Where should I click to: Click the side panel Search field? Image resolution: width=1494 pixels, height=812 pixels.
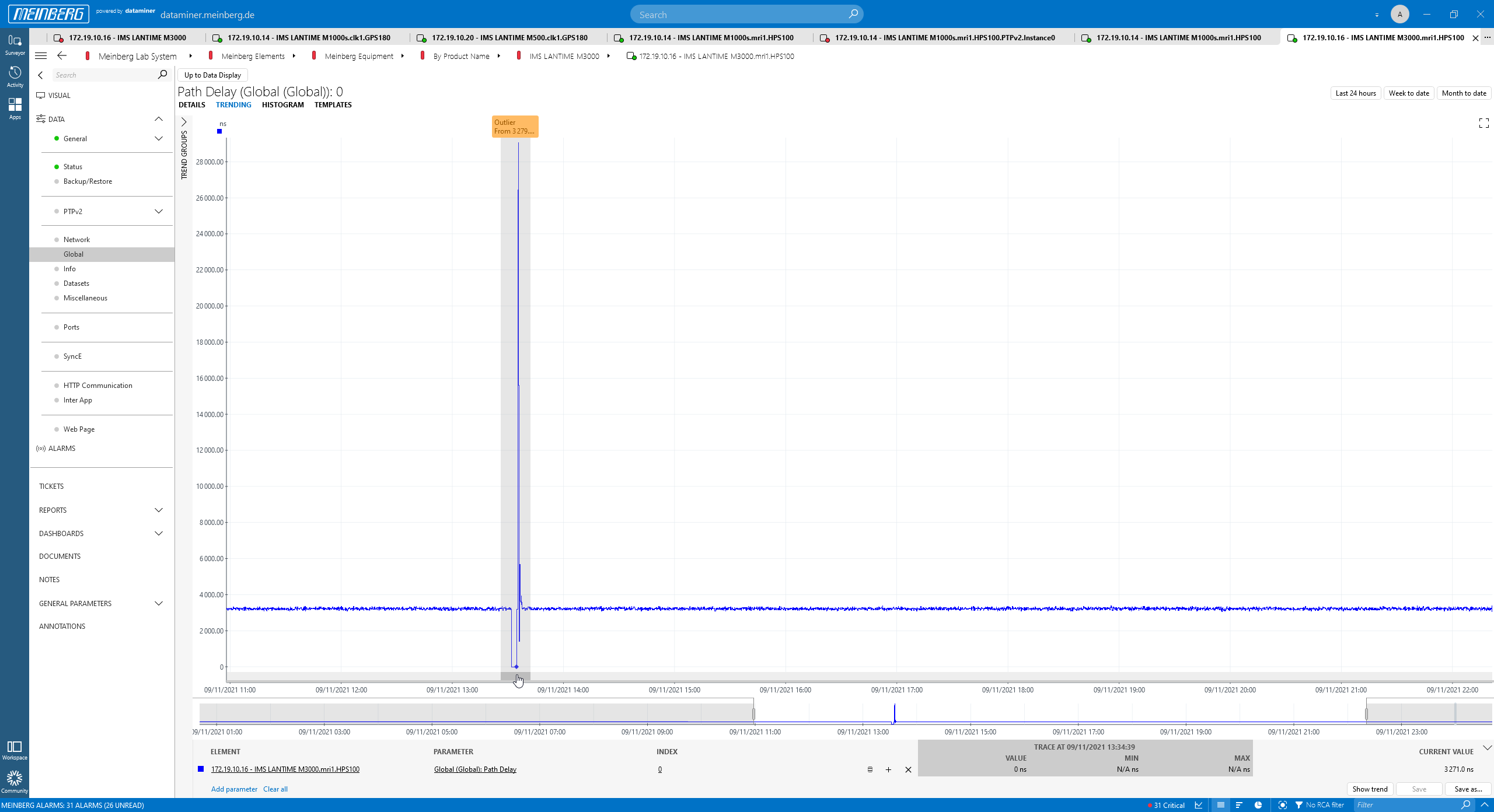click(x=104, y=75)
